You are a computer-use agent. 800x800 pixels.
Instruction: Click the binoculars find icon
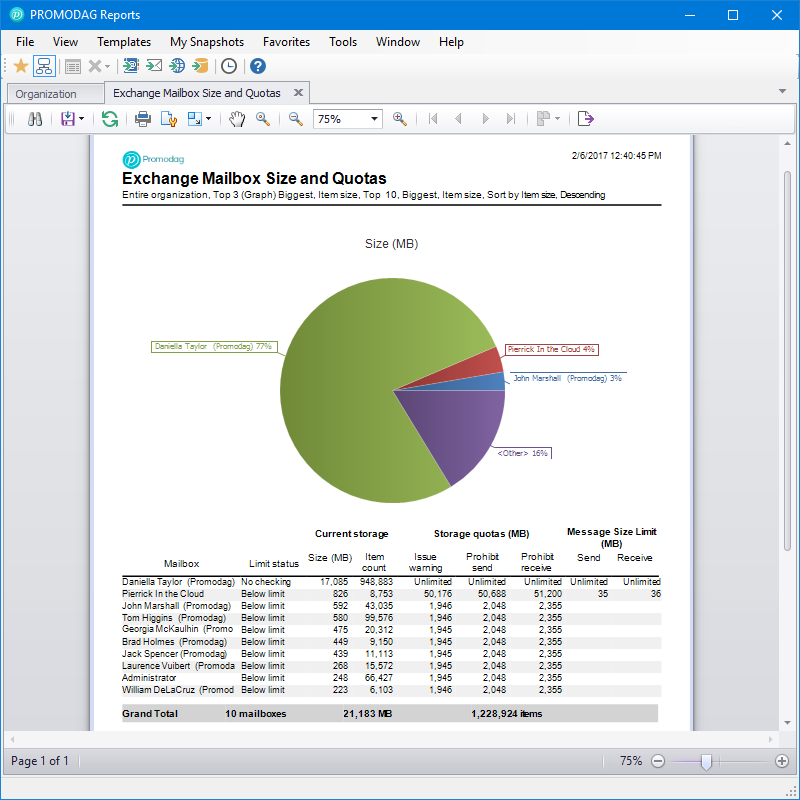point(35,119)
